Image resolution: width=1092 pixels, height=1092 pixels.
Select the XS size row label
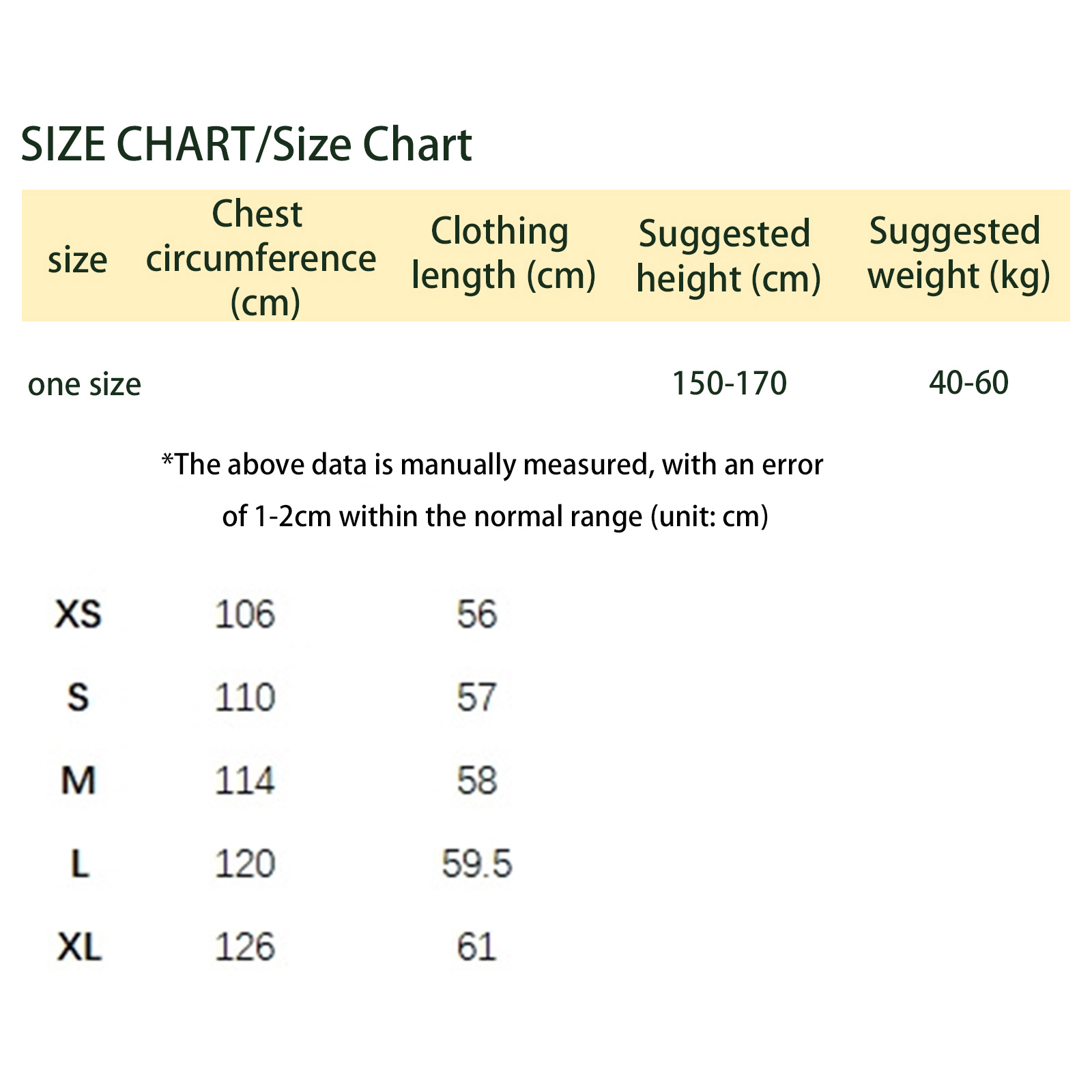78,614
